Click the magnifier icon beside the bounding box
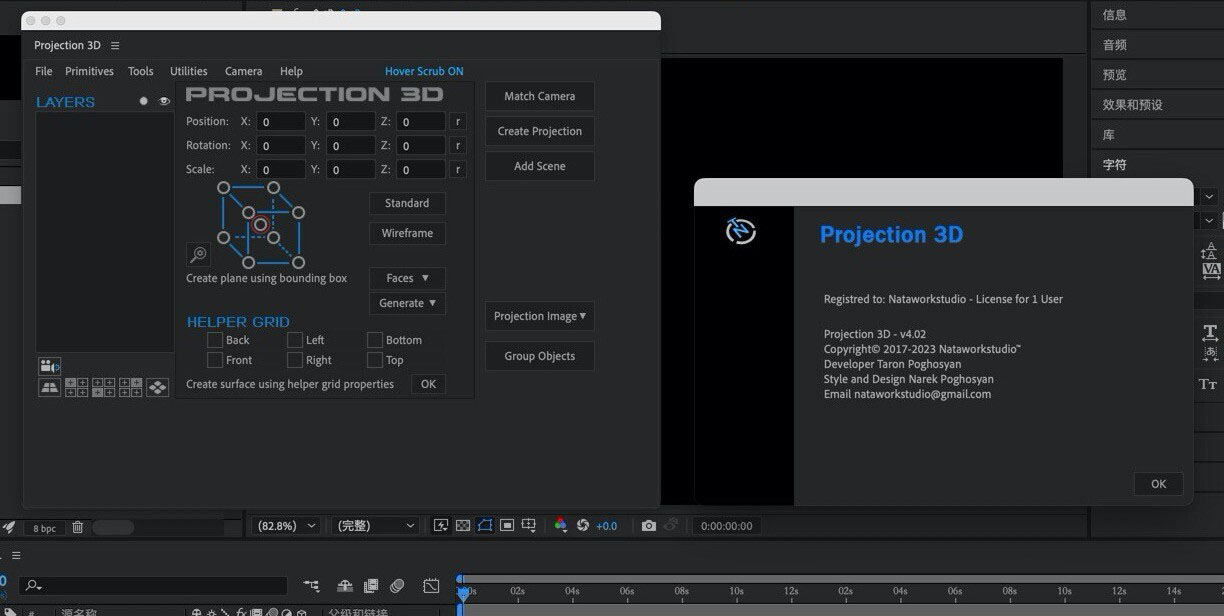1224x616 pixels. click(198, 255)
